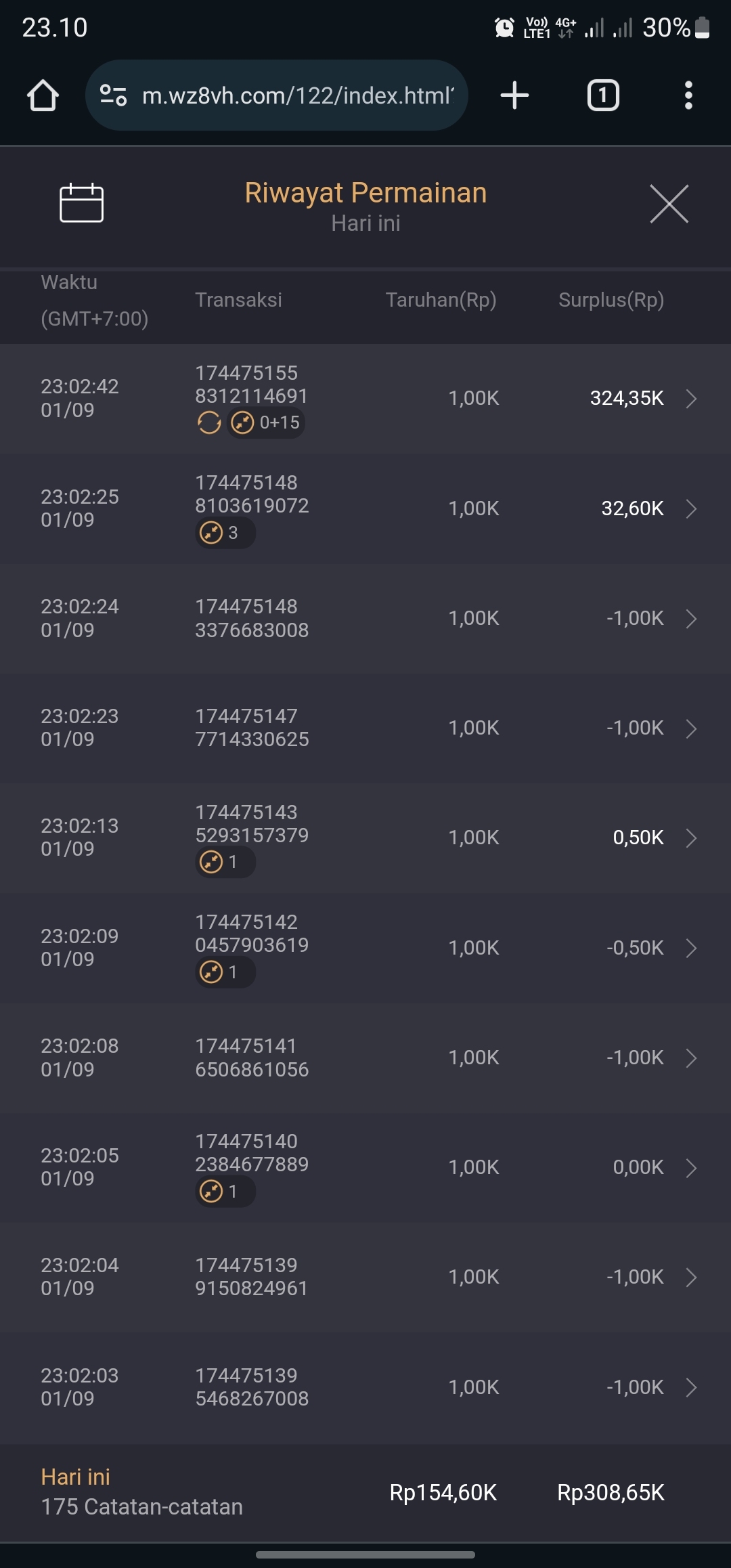Tap the respin circular arrow icon
The width and height of the screenshot is (731, 1568).
point(209,423)
